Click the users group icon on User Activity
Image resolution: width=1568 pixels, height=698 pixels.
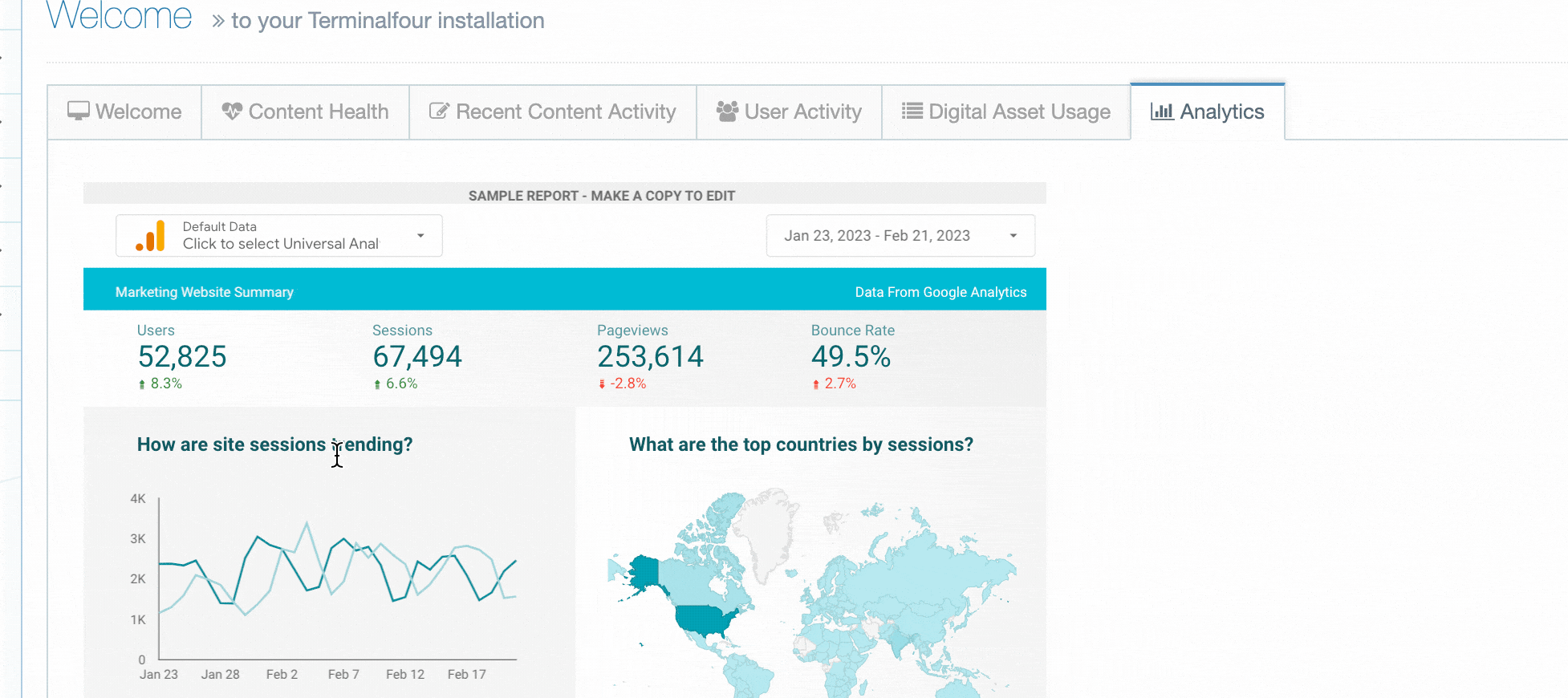(727, 112)
